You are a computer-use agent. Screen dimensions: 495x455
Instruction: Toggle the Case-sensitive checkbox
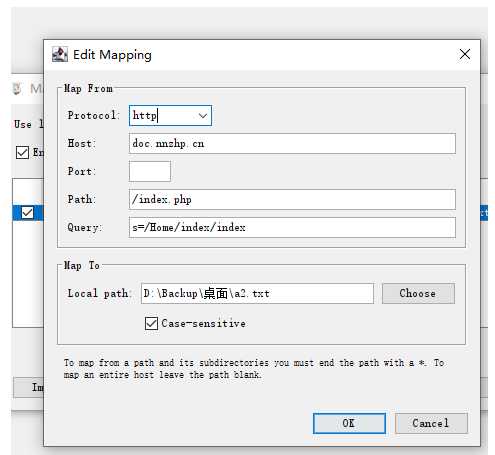click(151, 323)
